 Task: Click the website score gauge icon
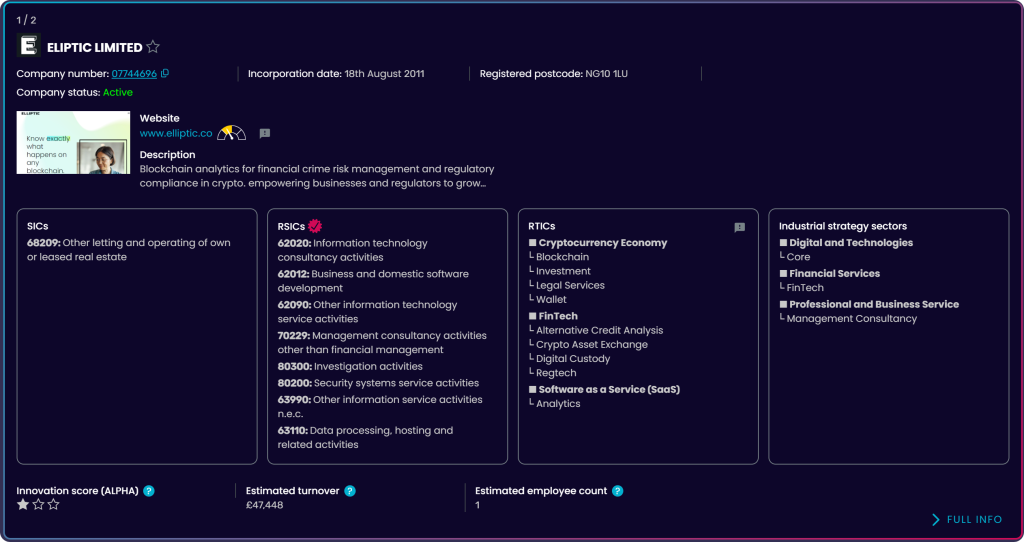(x=231, y=133)
